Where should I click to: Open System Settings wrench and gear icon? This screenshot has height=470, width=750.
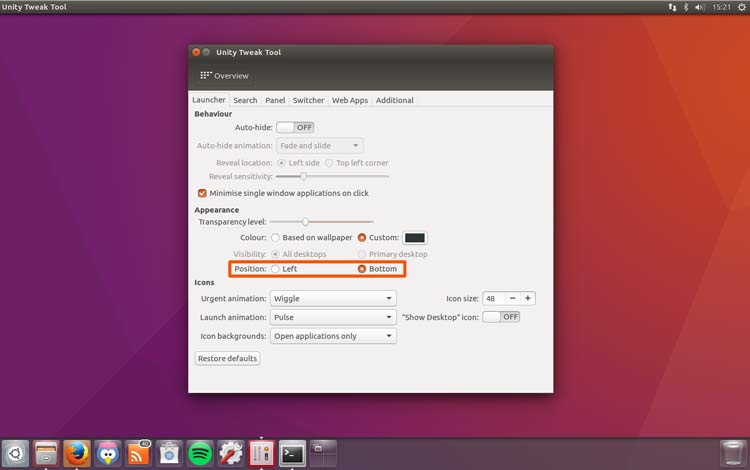tap(231, 453)
